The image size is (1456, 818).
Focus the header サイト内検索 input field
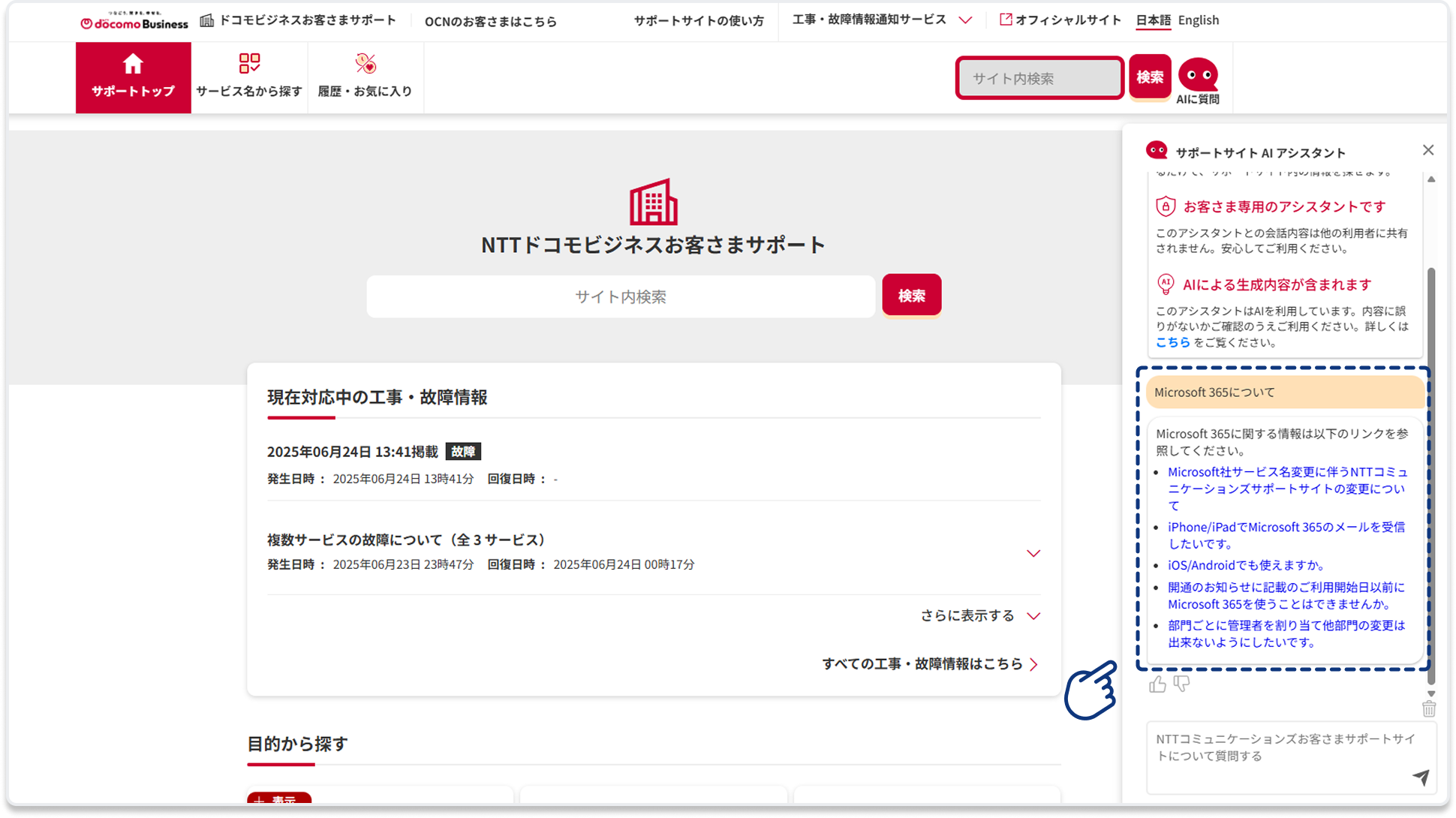coord(1039,78)
